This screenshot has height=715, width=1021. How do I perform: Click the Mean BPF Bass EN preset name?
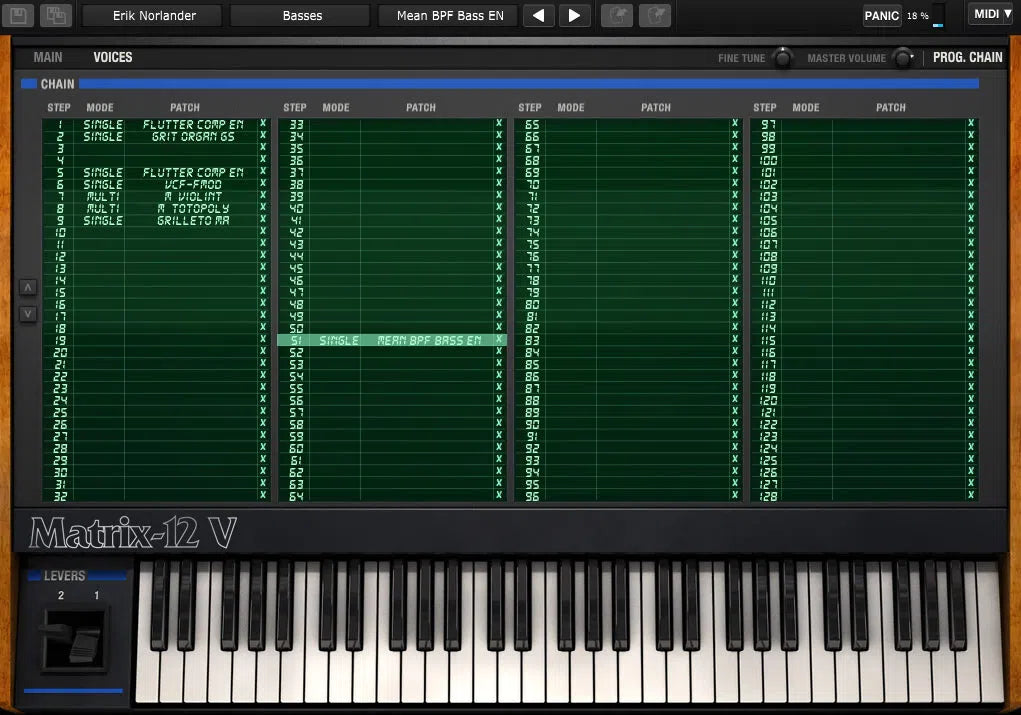[x=447, y=15]
